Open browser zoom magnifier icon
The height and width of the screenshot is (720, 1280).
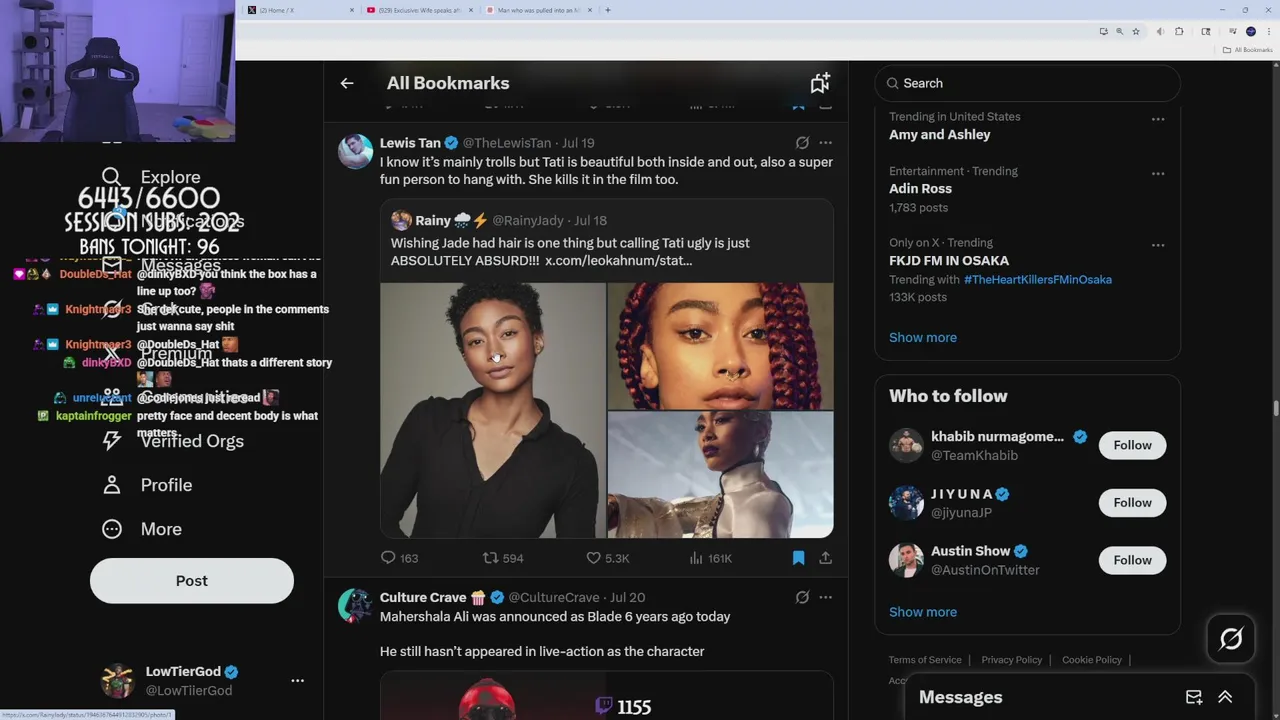pos(1119,31)
